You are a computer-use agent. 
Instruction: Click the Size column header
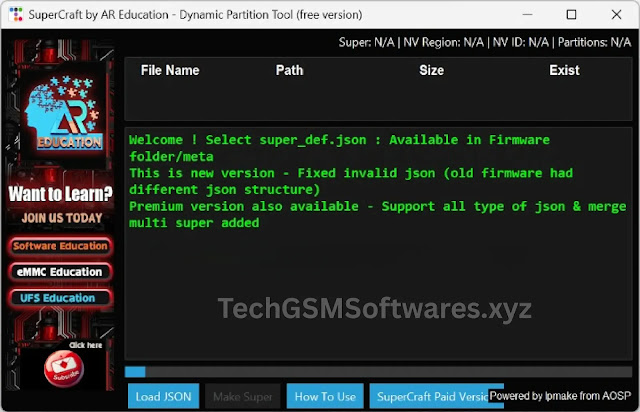click(x=431, y=71)
